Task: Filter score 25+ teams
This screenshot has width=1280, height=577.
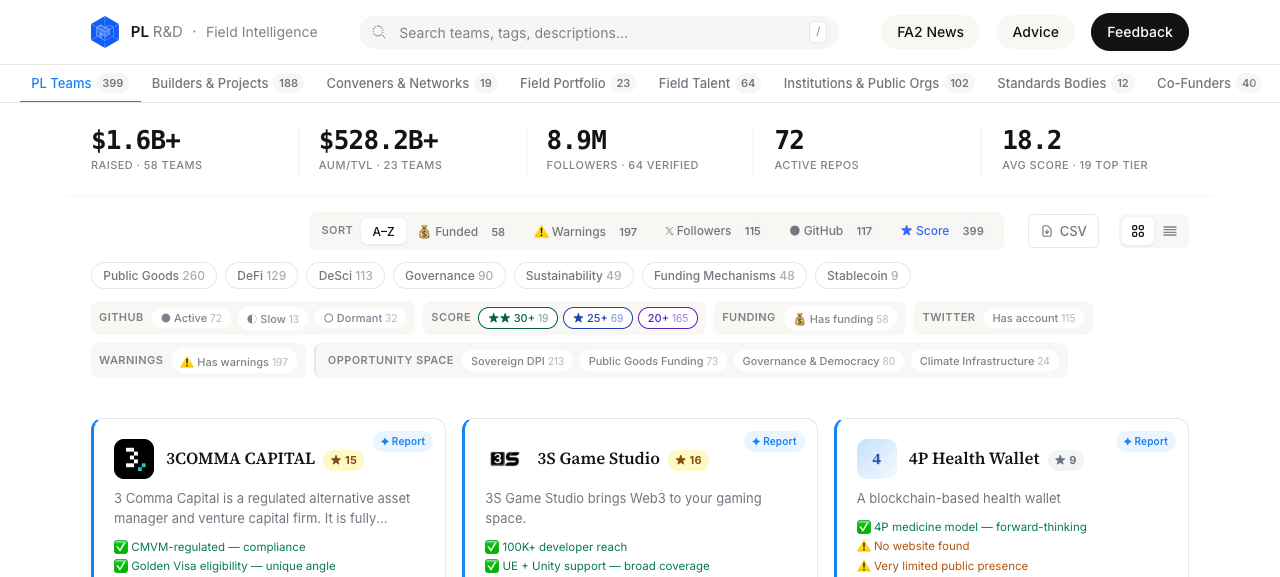Action: pyautogui.click(x=598, y=318)
